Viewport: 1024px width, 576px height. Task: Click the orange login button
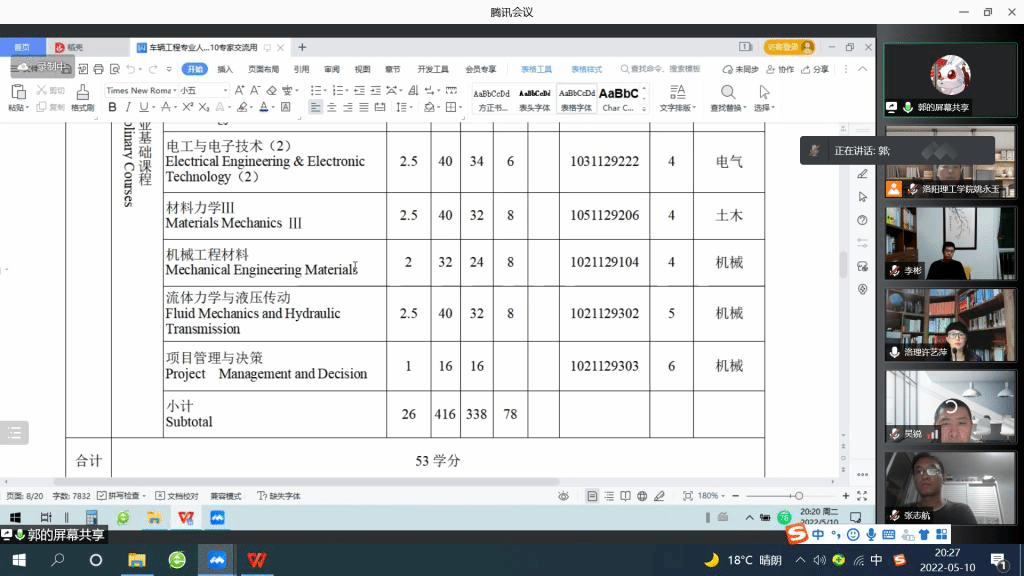tap(789, 47)
